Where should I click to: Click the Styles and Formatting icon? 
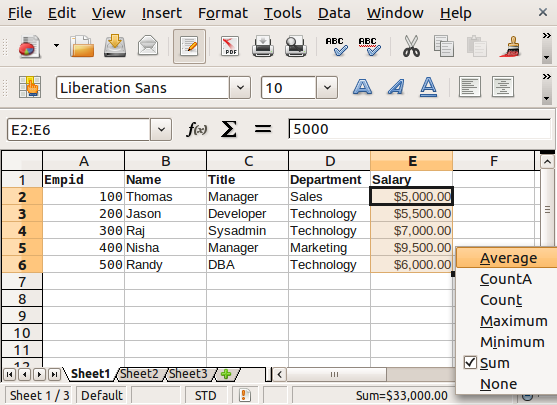30,87
